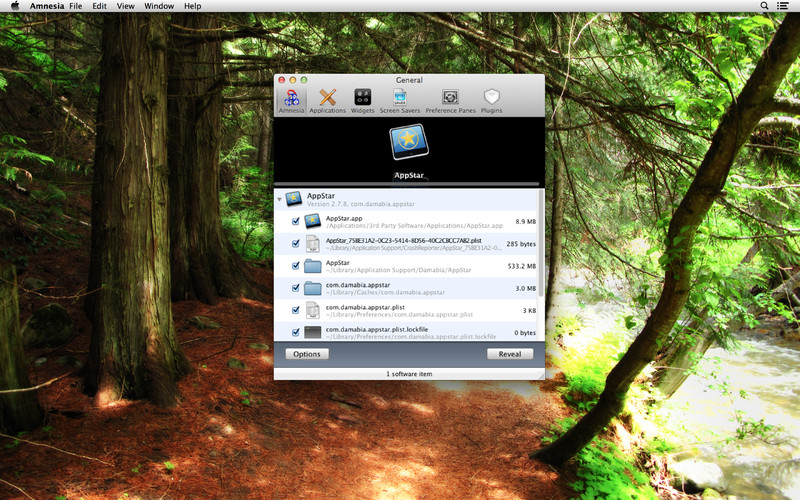Collapse the AppStar group disclosure triangle
This screenshot has height=500, width=800.
pos(280,199)
